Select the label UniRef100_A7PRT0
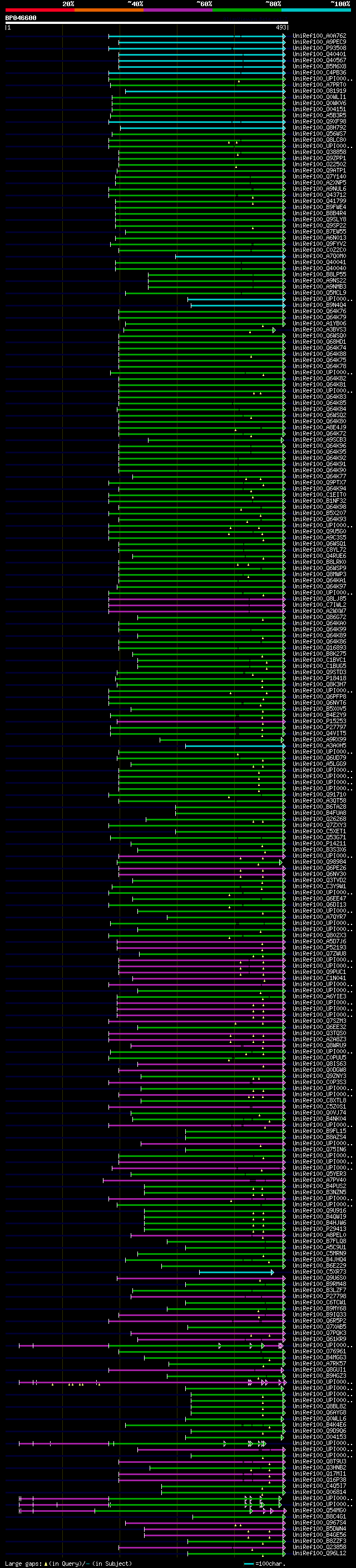 tap(319, 85)
